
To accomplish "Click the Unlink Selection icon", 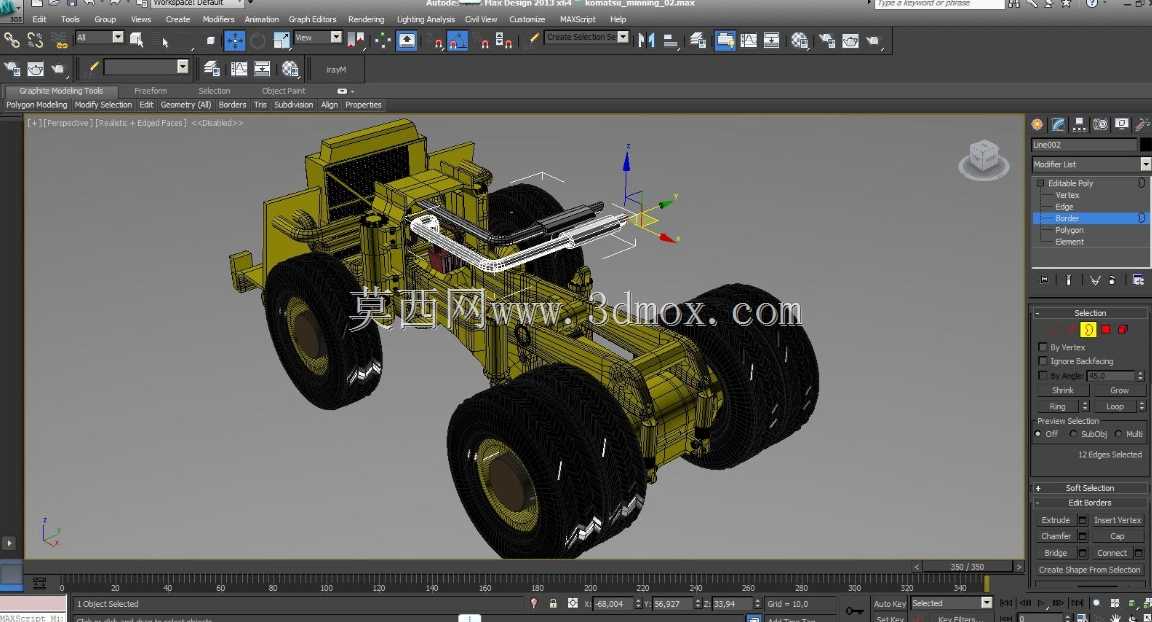I will (35, 40).
